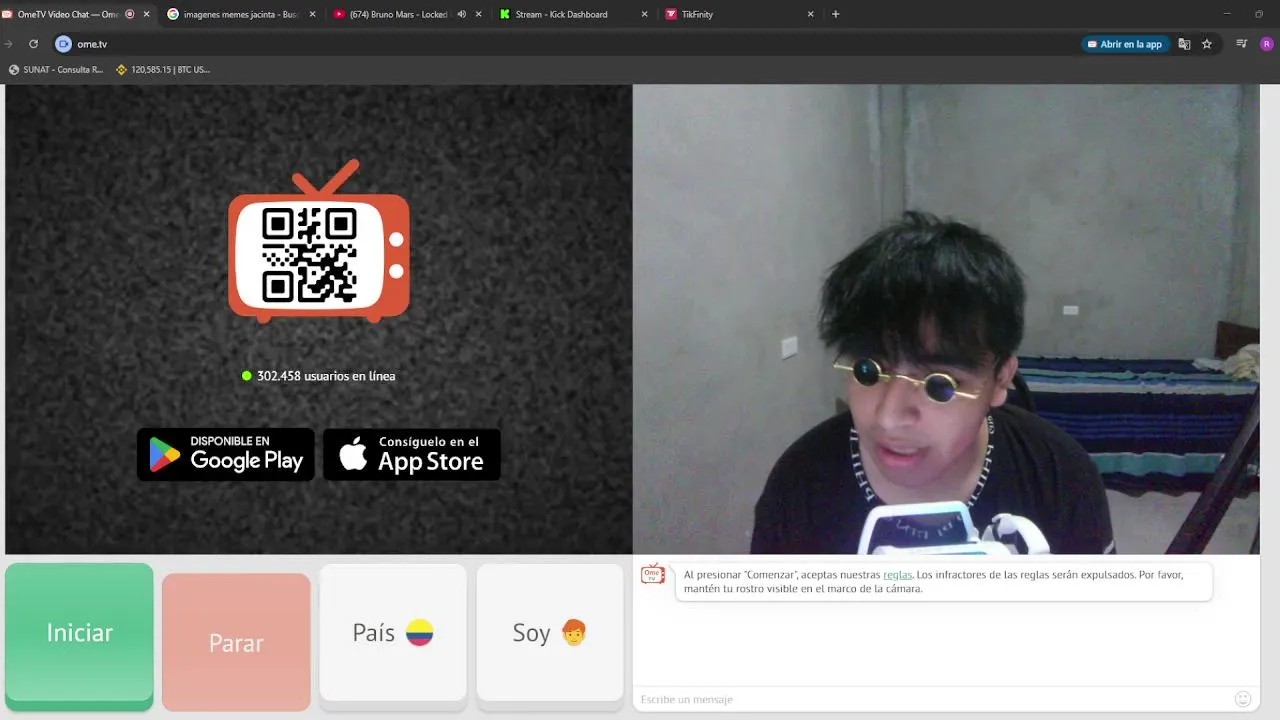Click the App Store download badge

pyautogui.click(x=412, y=454)
